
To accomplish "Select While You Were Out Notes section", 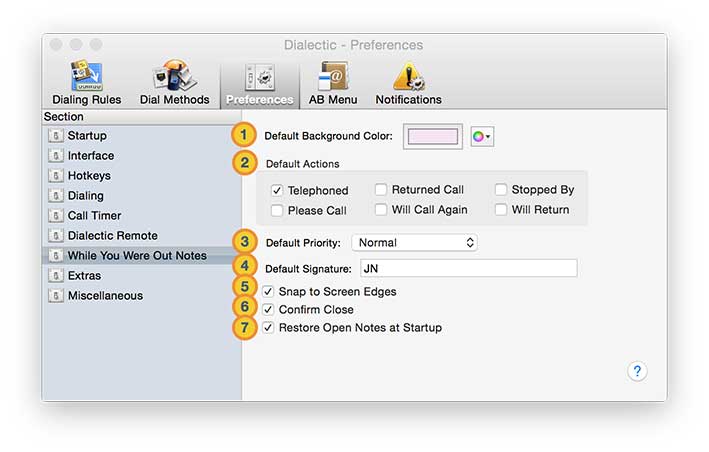I will [x=142, y=255].
